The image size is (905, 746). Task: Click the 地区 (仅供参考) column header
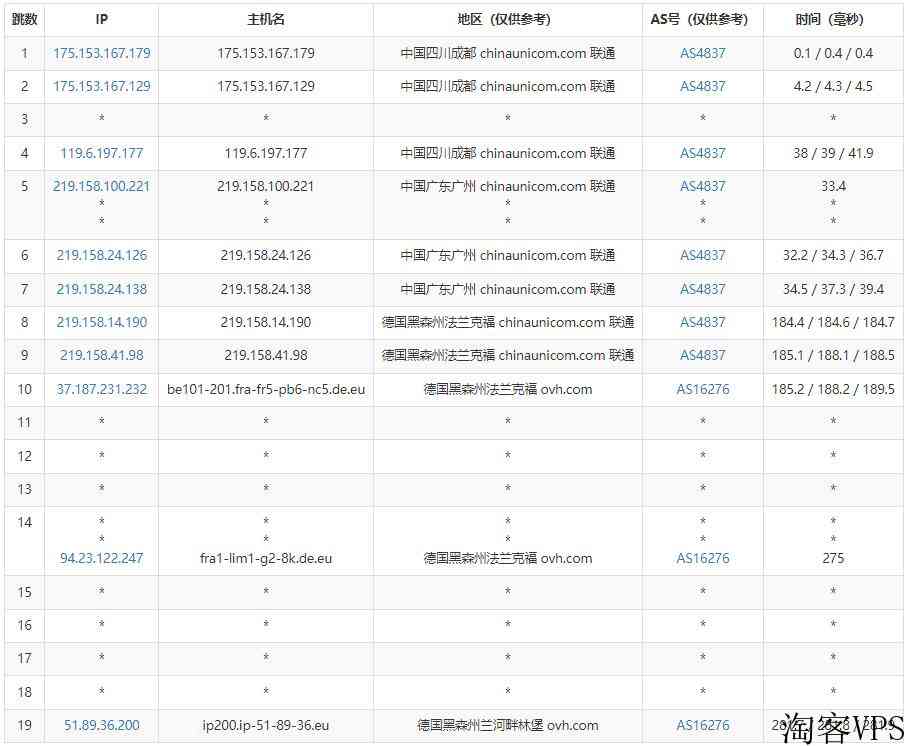click(504, 19)
